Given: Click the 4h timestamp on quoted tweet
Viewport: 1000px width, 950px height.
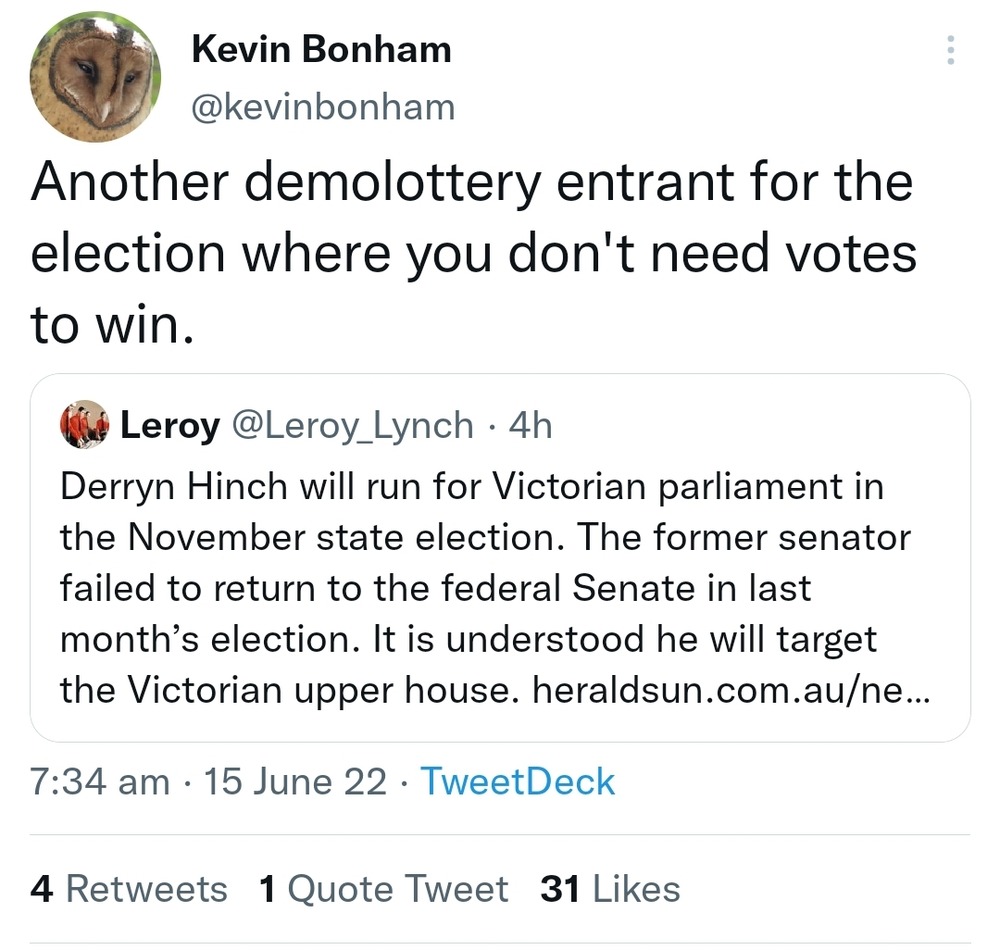Looking at the screenshot, I should pos(530,426).
